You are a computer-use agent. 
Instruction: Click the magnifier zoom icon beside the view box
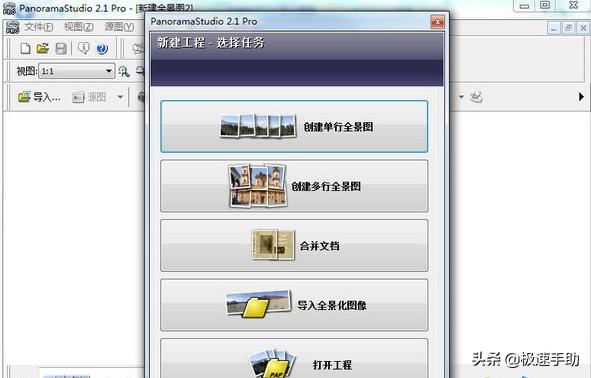point(124,71)
